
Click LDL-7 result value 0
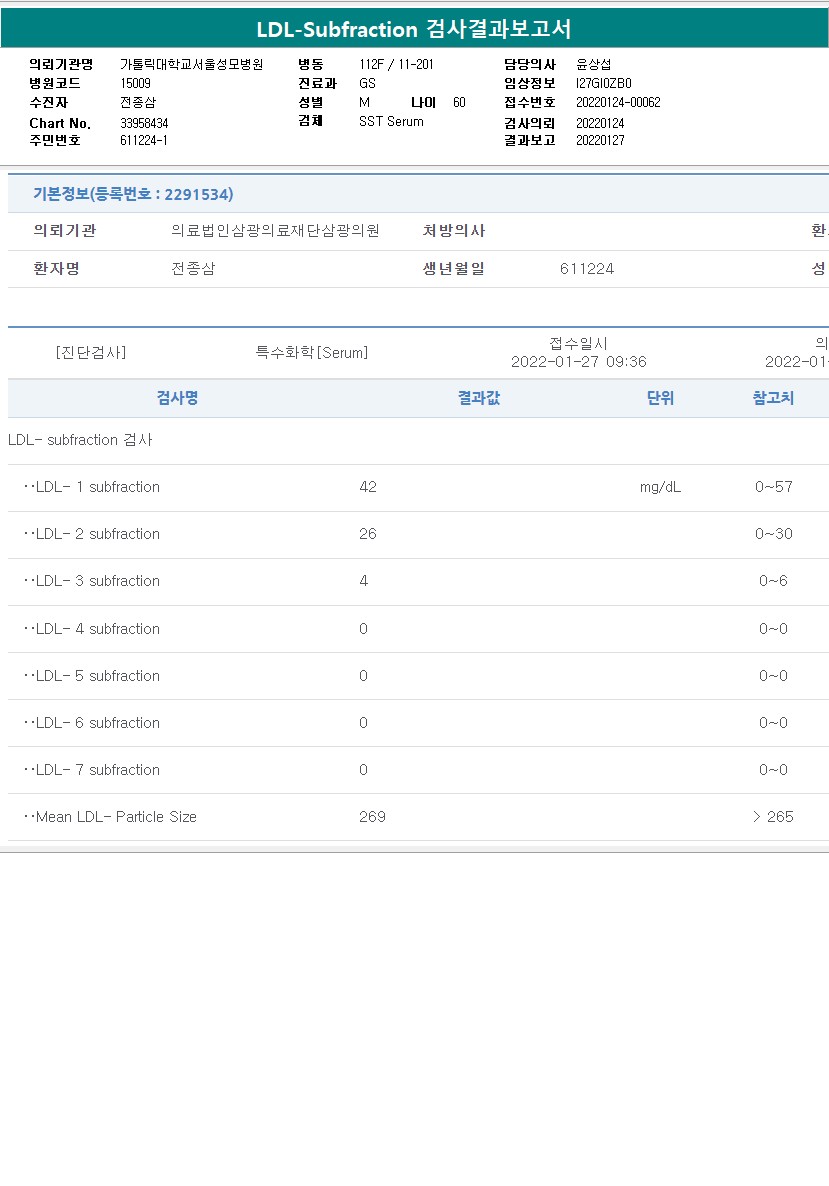[x=364, y=770]
